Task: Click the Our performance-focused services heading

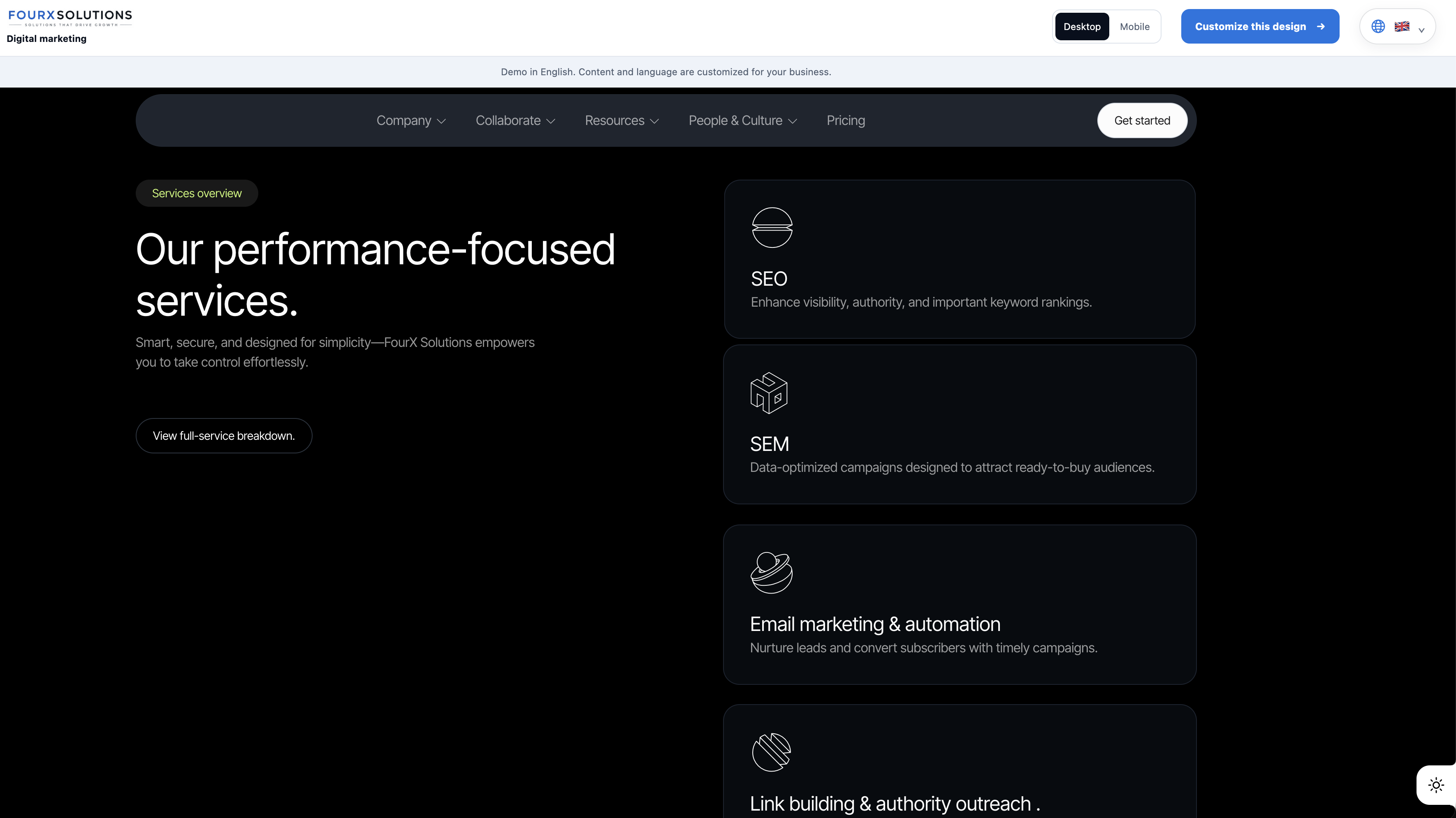Action: coord(375,275)
